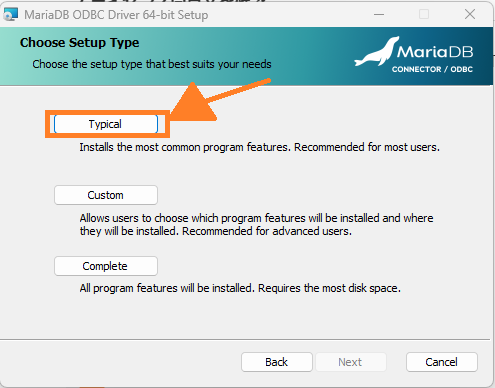Cancel the ODBC driver setup
Viewport: 495px width, 388px height.
coord(442,362)
